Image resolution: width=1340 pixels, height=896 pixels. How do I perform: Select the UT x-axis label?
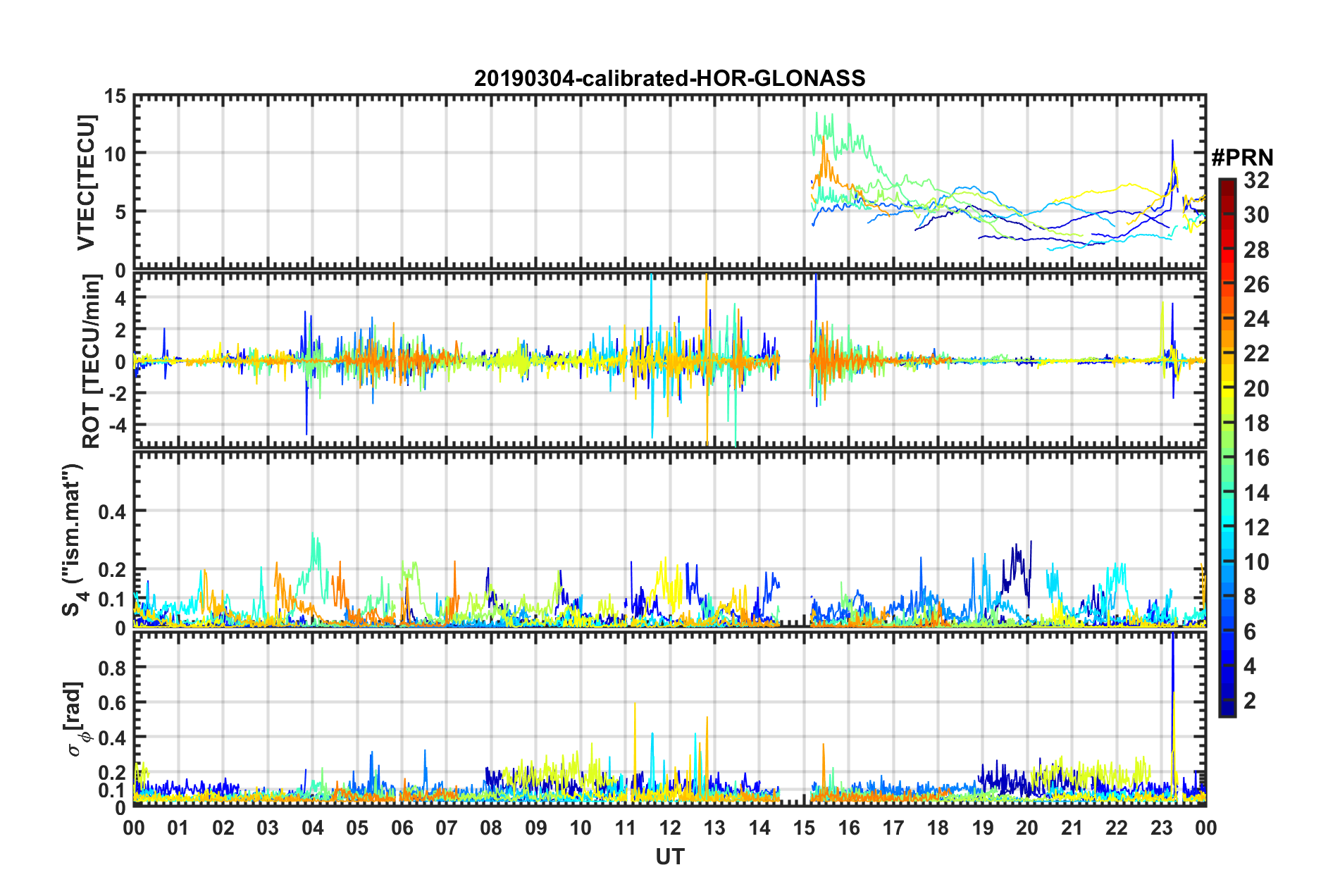(669, 857)
